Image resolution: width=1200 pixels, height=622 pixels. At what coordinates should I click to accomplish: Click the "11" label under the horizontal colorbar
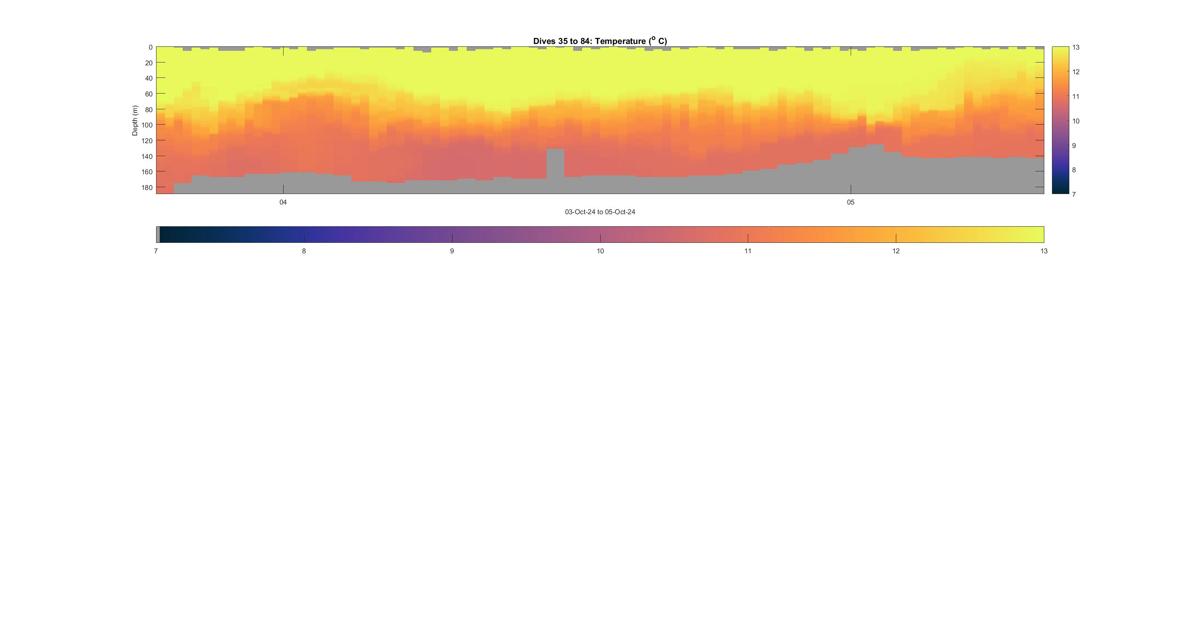(748, 251)
